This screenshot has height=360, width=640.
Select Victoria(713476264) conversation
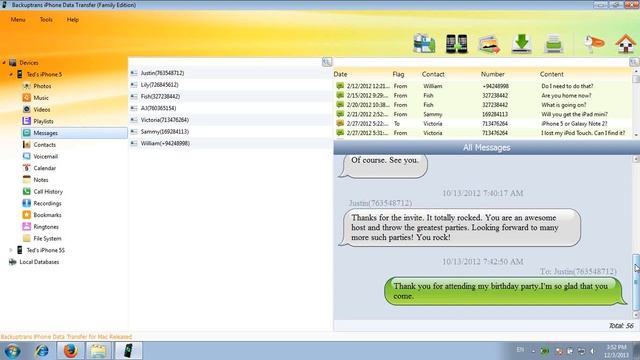tap(231, 120)
